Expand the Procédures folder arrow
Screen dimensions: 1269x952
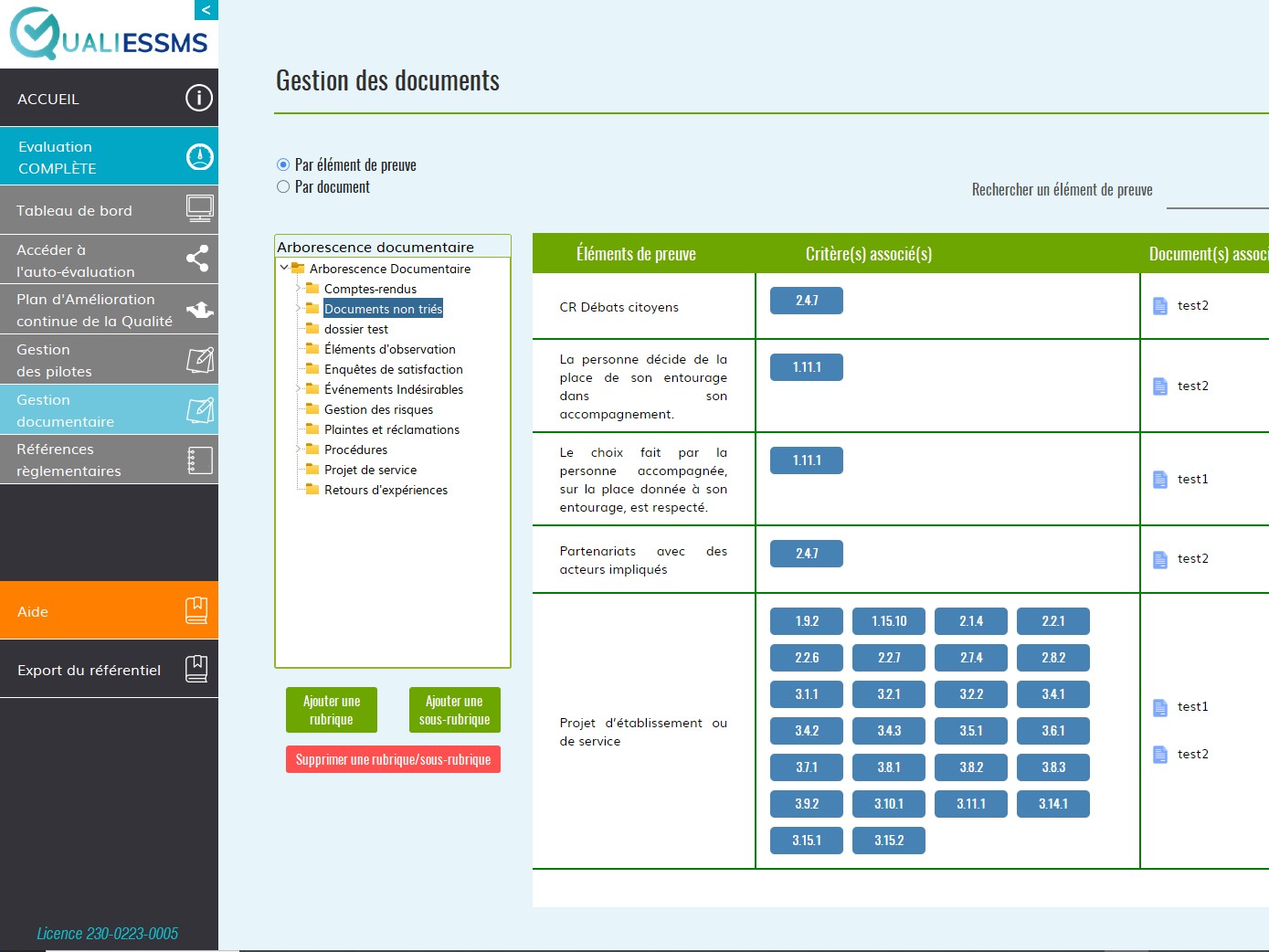pos(299,450)
